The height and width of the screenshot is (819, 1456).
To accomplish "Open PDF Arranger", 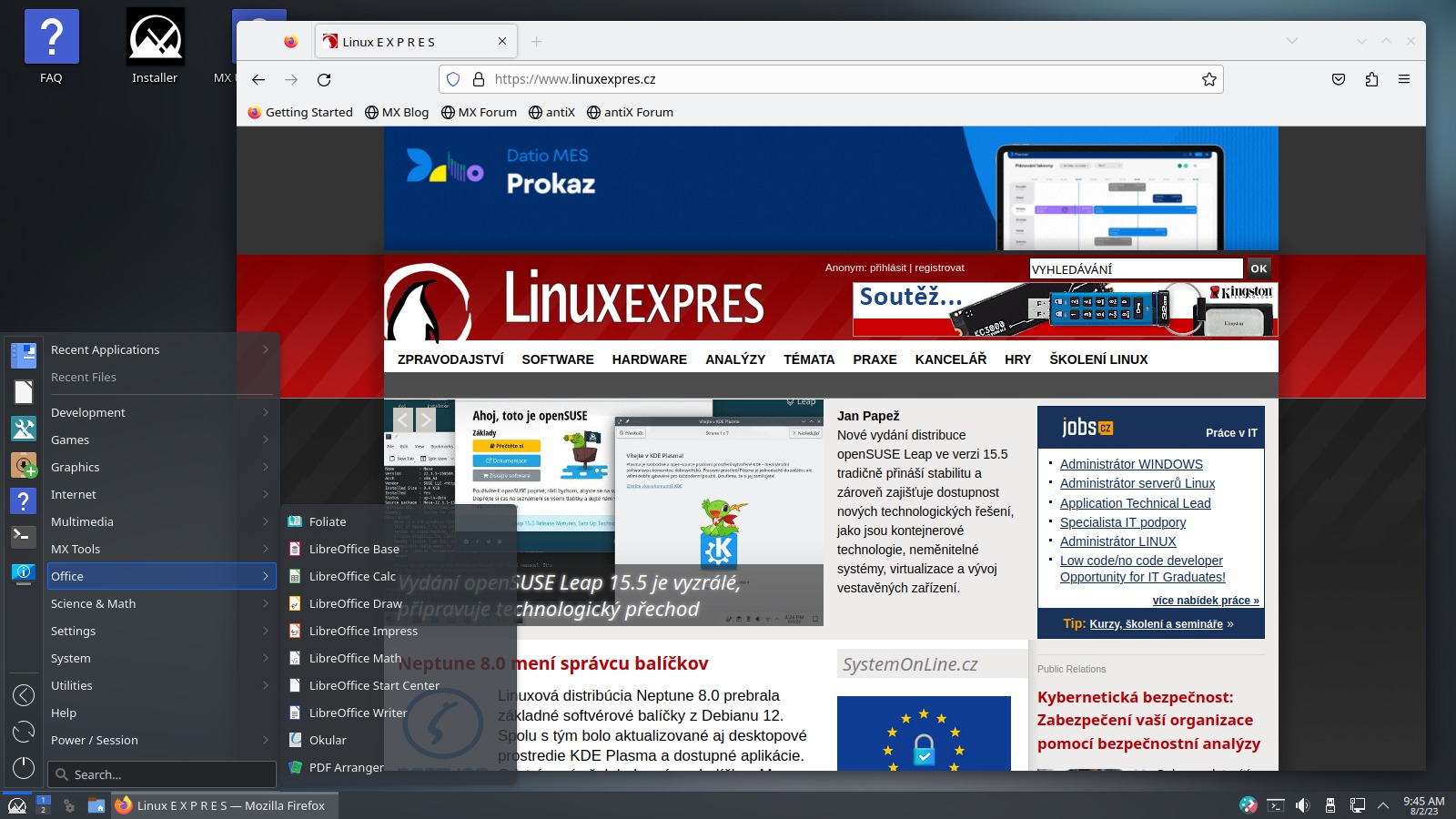I will (399, 767).
